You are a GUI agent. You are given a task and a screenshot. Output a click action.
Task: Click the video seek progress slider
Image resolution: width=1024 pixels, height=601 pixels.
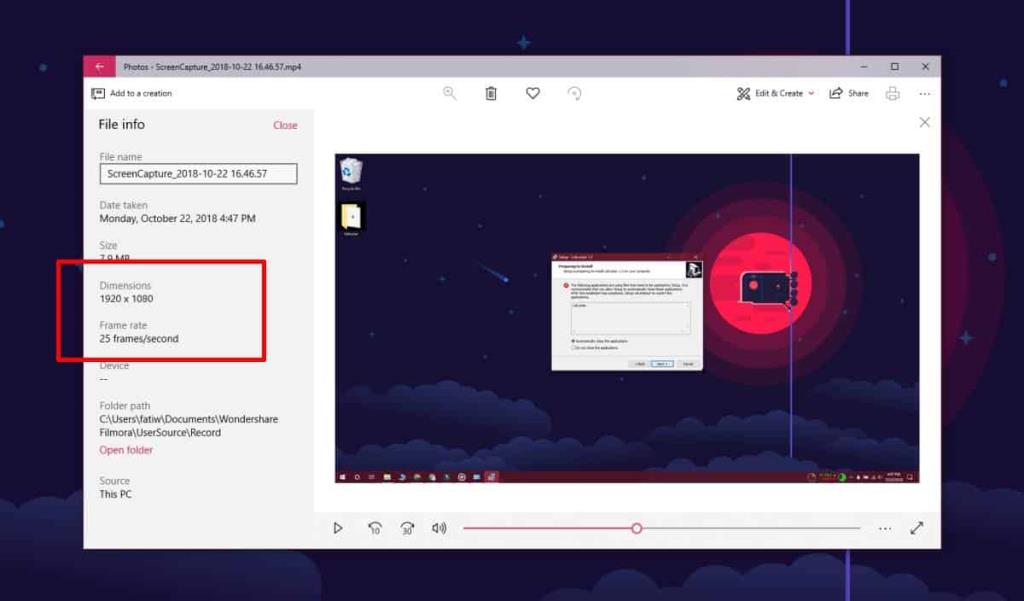[x=637, y=528]
